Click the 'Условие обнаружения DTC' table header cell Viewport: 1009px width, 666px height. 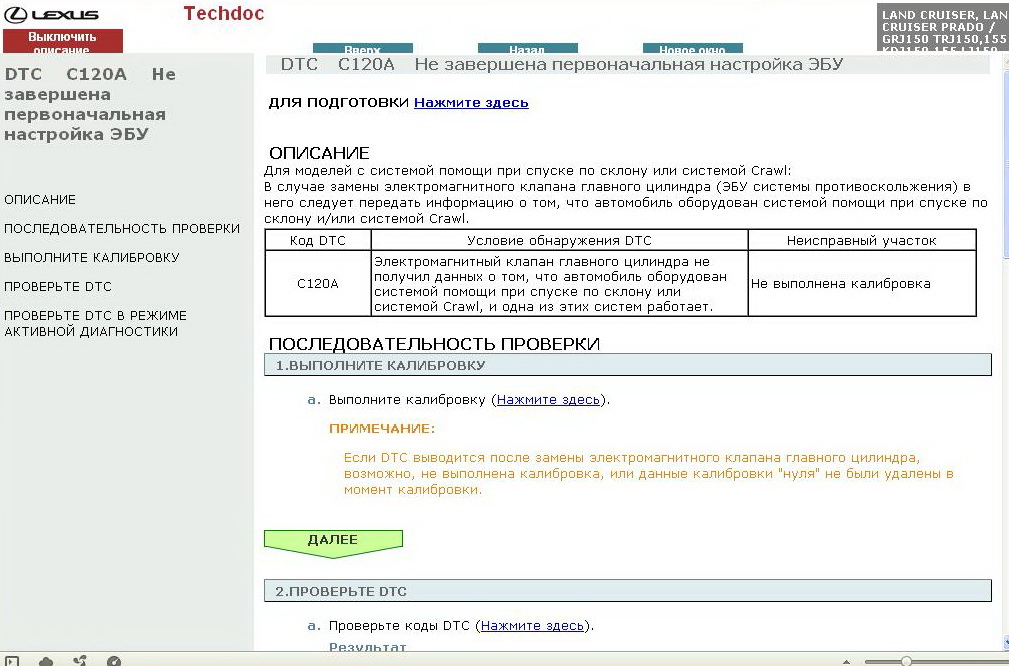(x=559, y=241)
